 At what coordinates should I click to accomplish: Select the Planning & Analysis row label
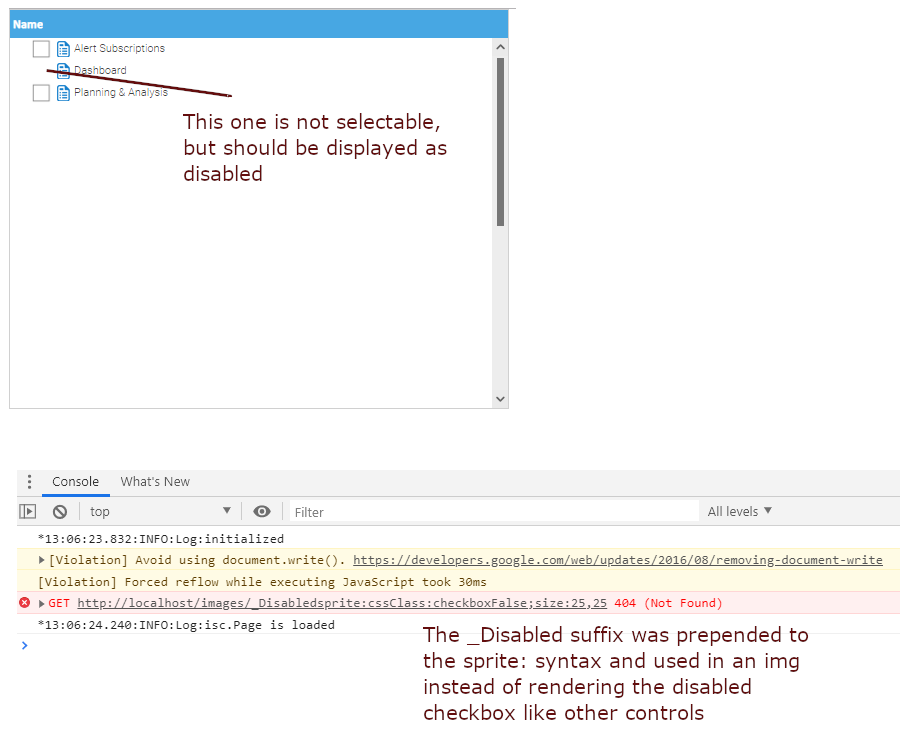tap(121, 92)
